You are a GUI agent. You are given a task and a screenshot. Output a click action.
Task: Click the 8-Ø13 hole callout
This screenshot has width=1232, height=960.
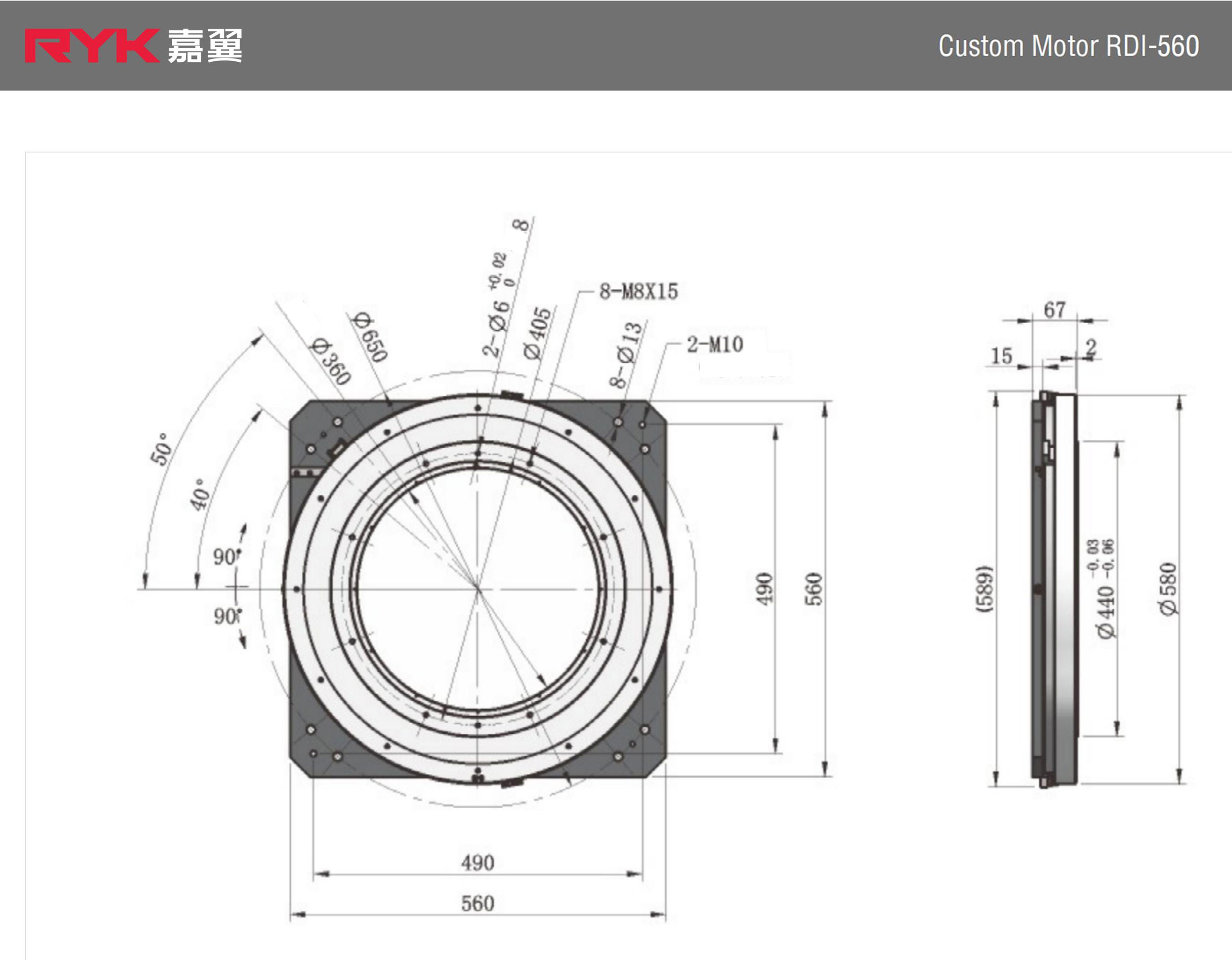[x=626, y=356]
